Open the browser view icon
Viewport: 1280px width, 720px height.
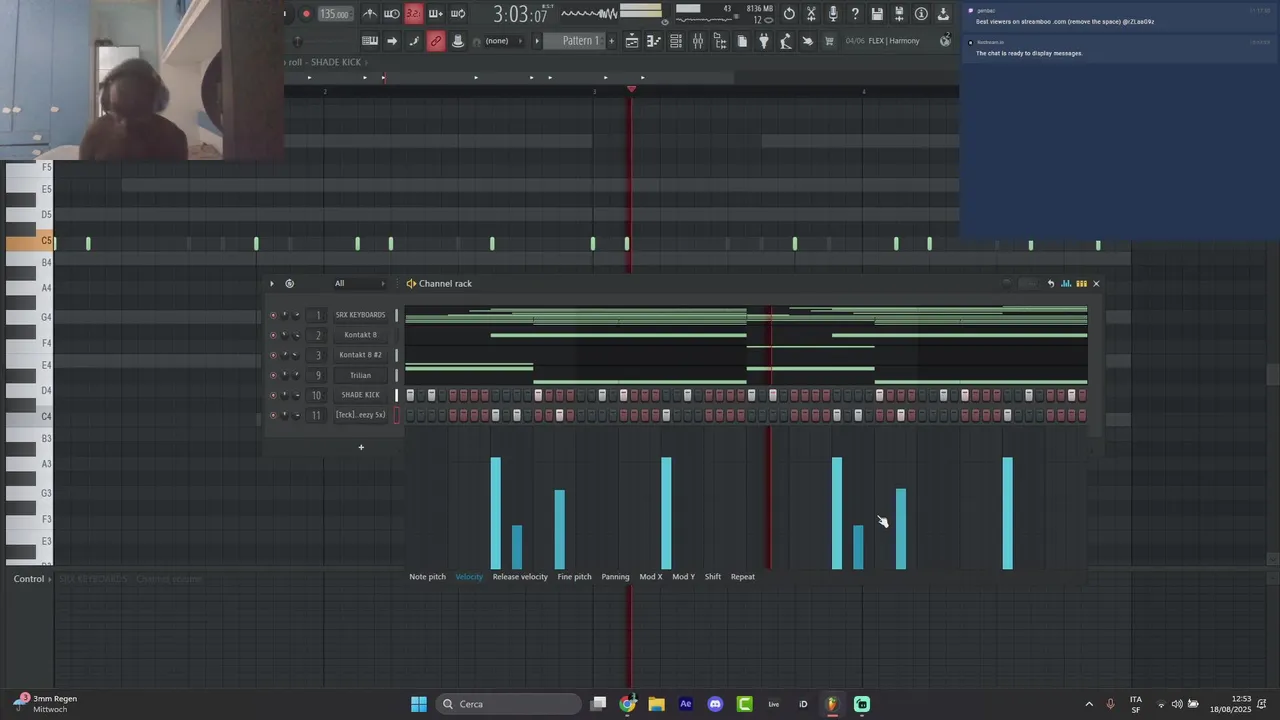[721, 41]
